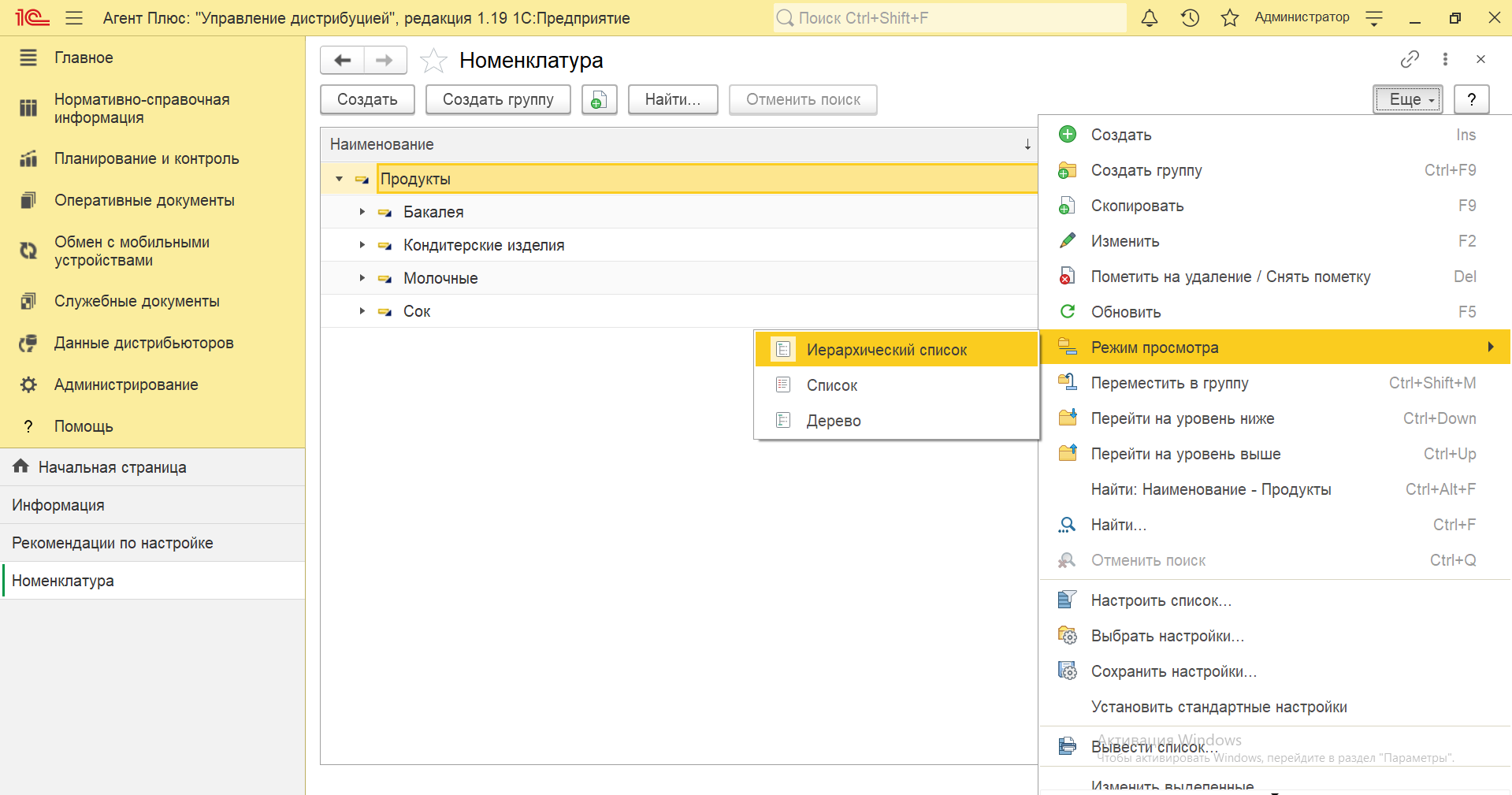Screen dimensions: 1512x795
Task: Select Создать группу in the menu
Action: [1276, 170]
